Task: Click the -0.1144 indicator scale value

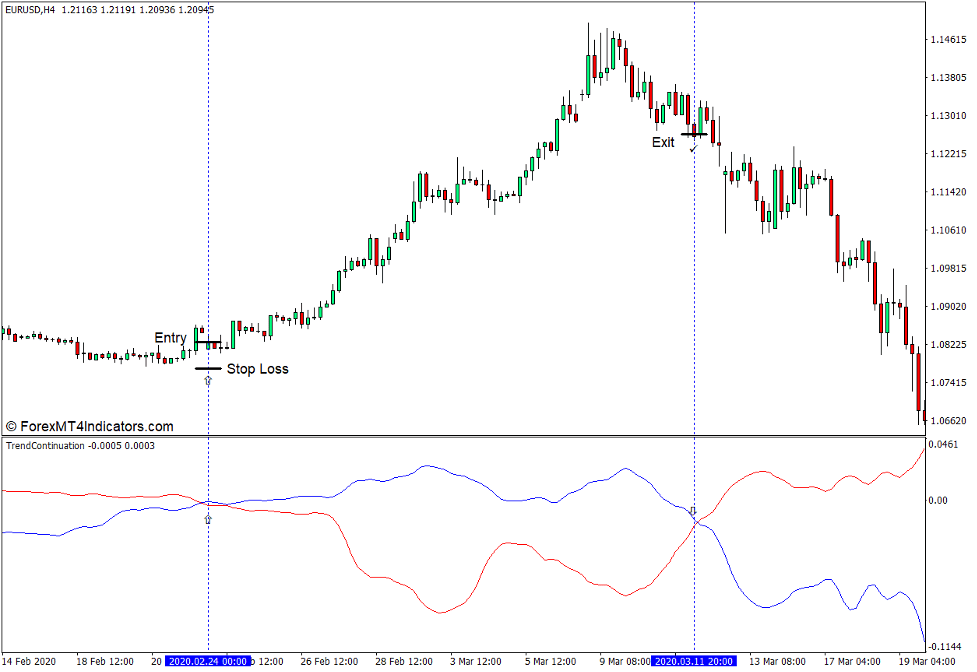Action: (x=943, y=647)
